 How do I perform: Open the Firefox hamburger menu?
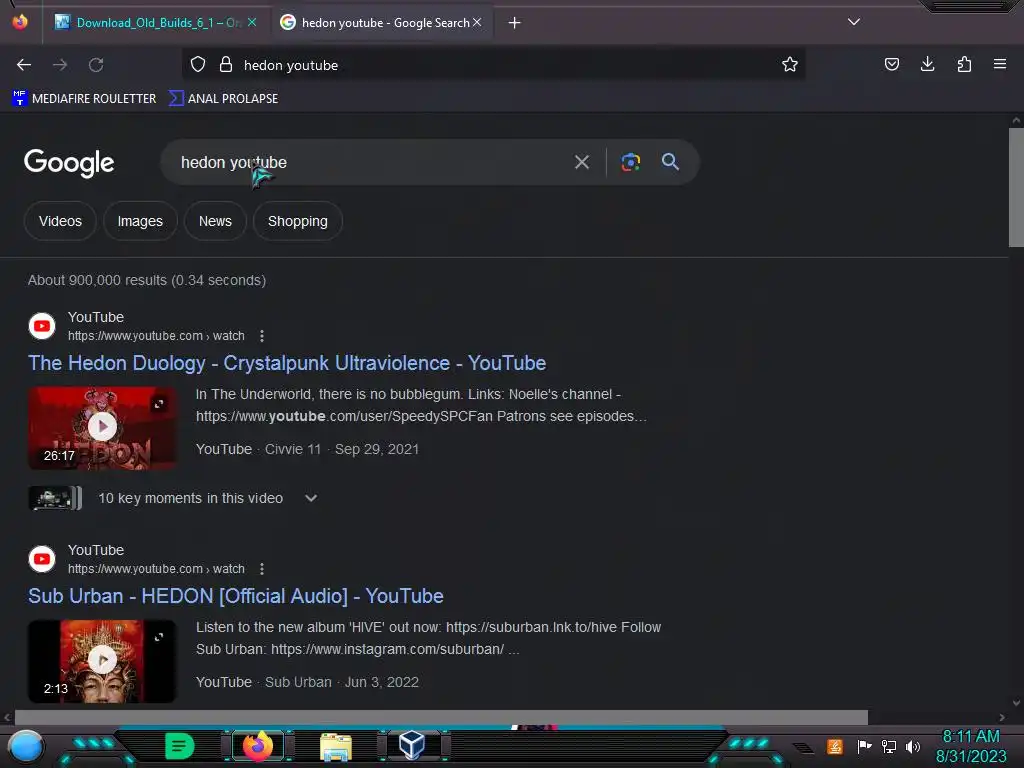pos(999,64)
